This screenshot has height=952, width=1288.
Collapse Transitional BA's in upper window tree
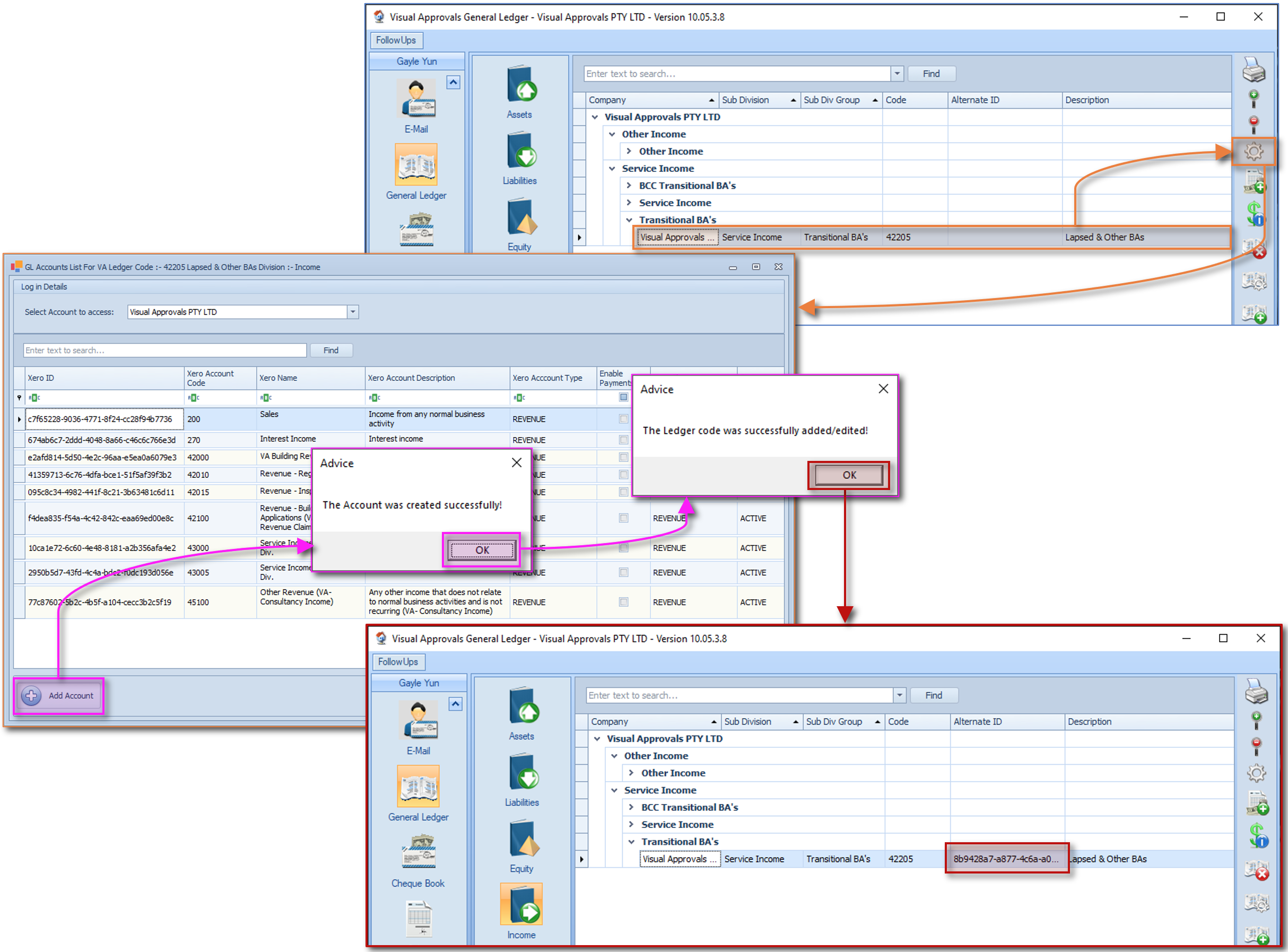click(629, 220)
